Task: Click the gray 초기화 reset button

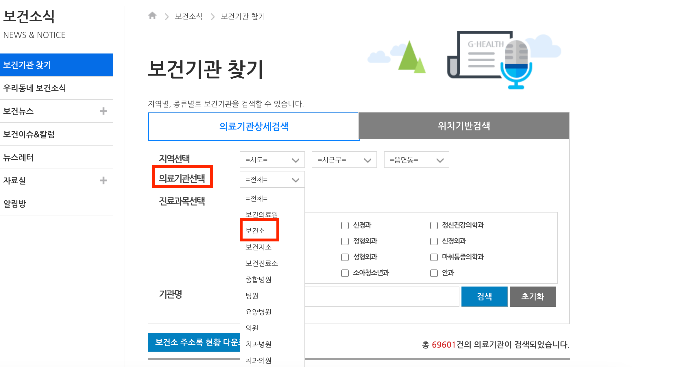Action: [533, 296]
